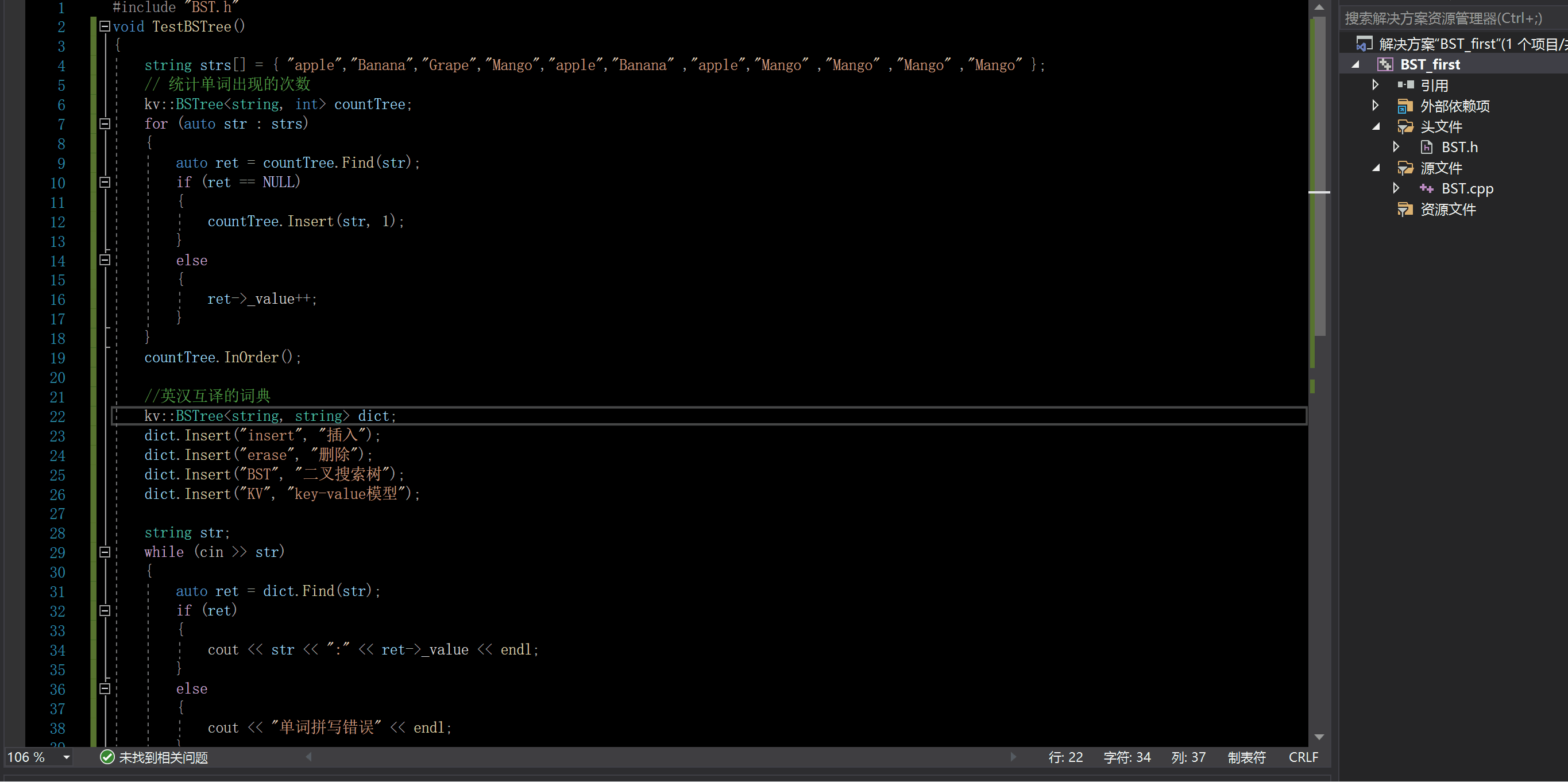Click the horizontal scrollbar left arrow

tap(308, 756)
